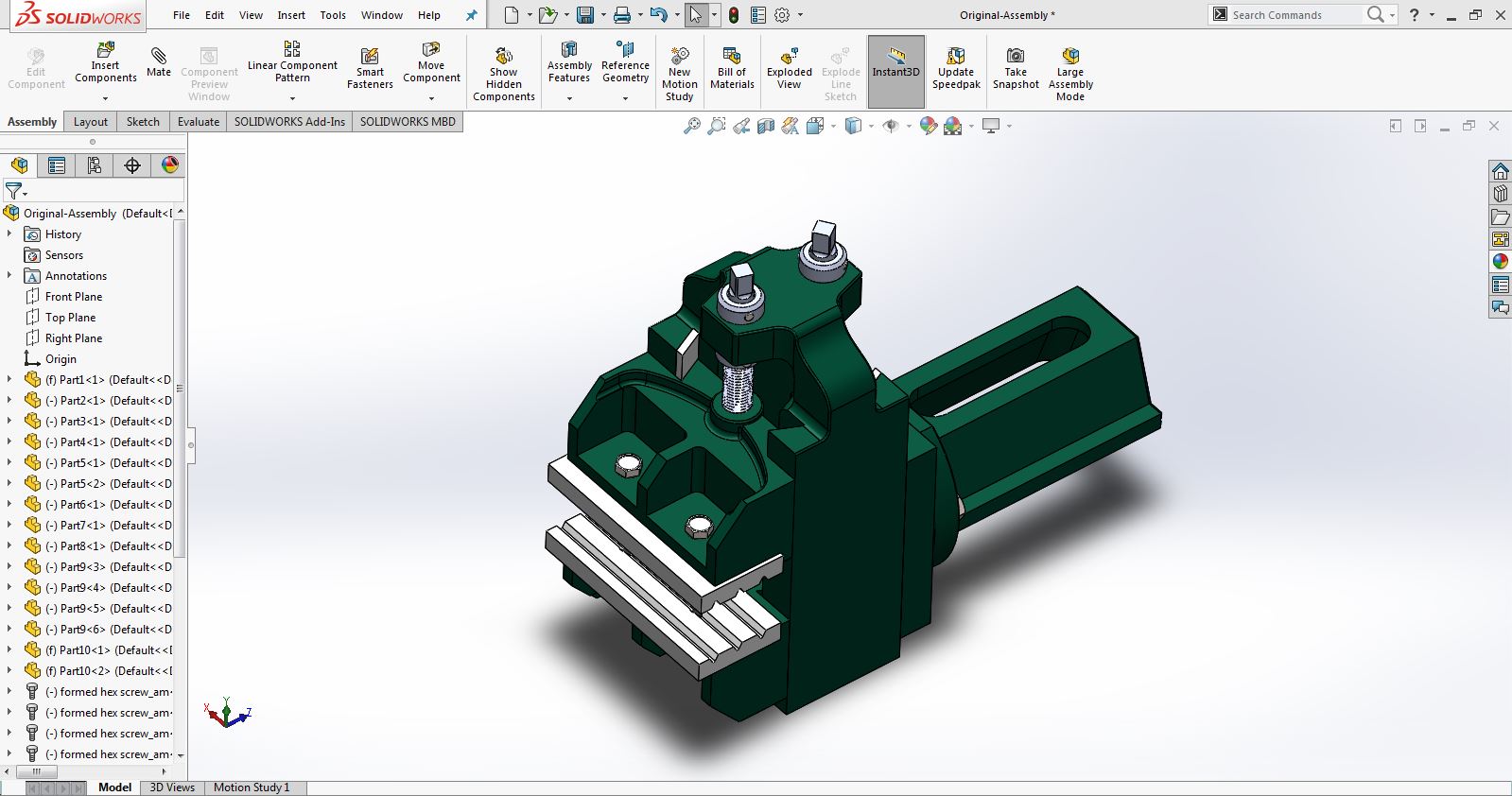Image resolution: width=1512 pixels, height=796 pixels.
Task: Open Reference Geometry dropdown arrow
Action: [625, 98]
